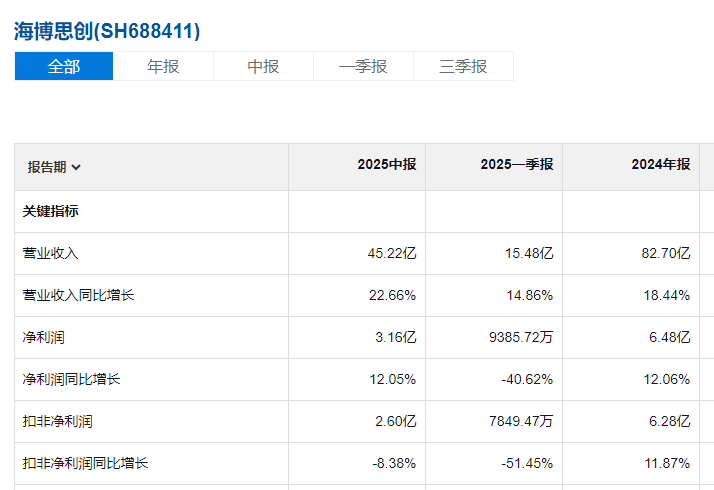Select the 2025一季报 column header
Screen dimensions: 714x490
[x=516, y=165]
